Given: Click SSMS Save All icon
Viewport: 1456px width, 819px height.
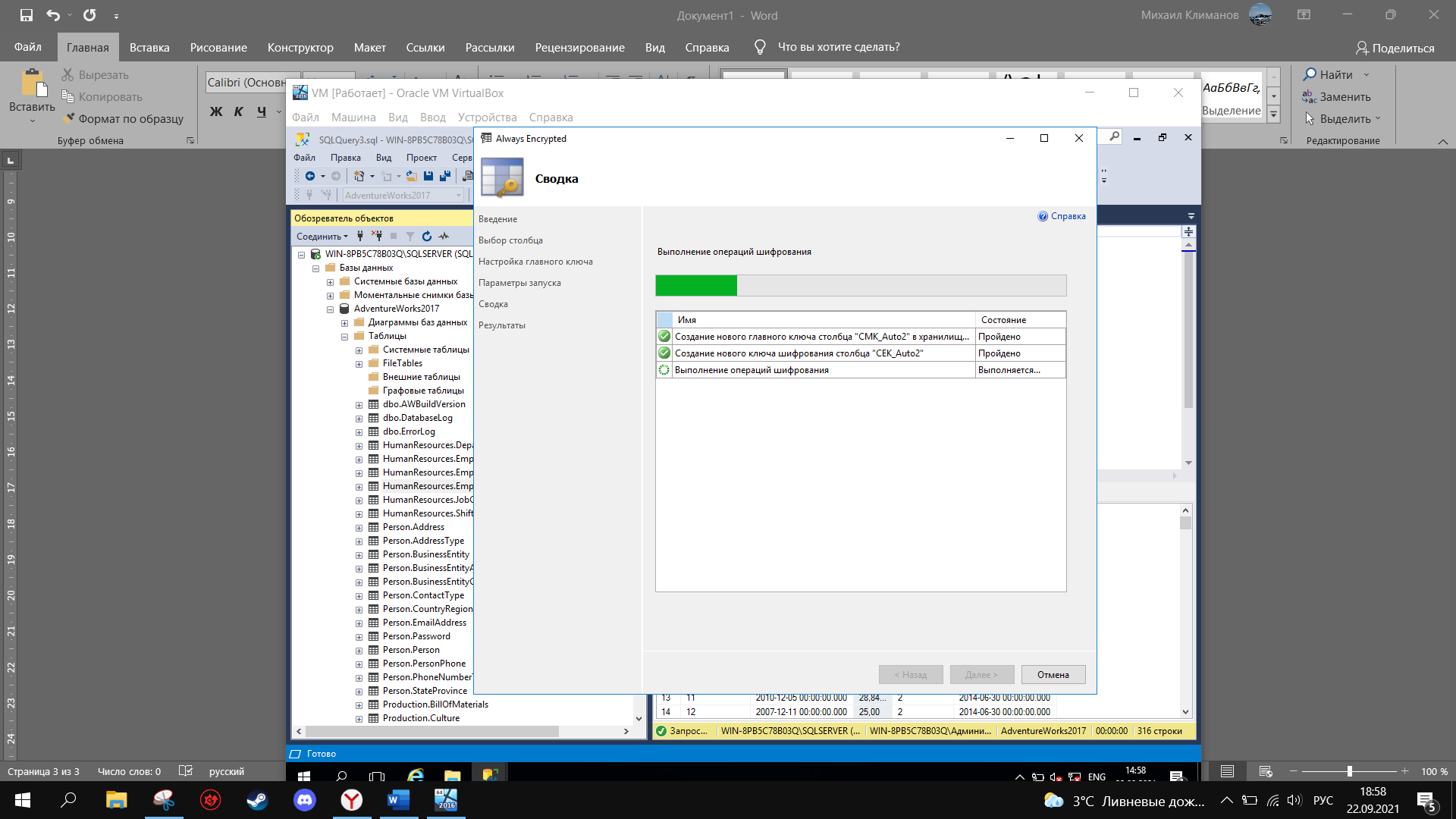Looking at the screenshot, I should (445, 176).
